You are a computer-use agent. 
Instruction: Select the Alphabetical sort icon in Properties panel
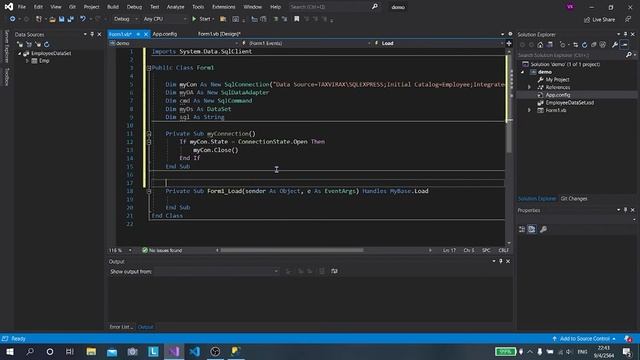coord(531,229)
